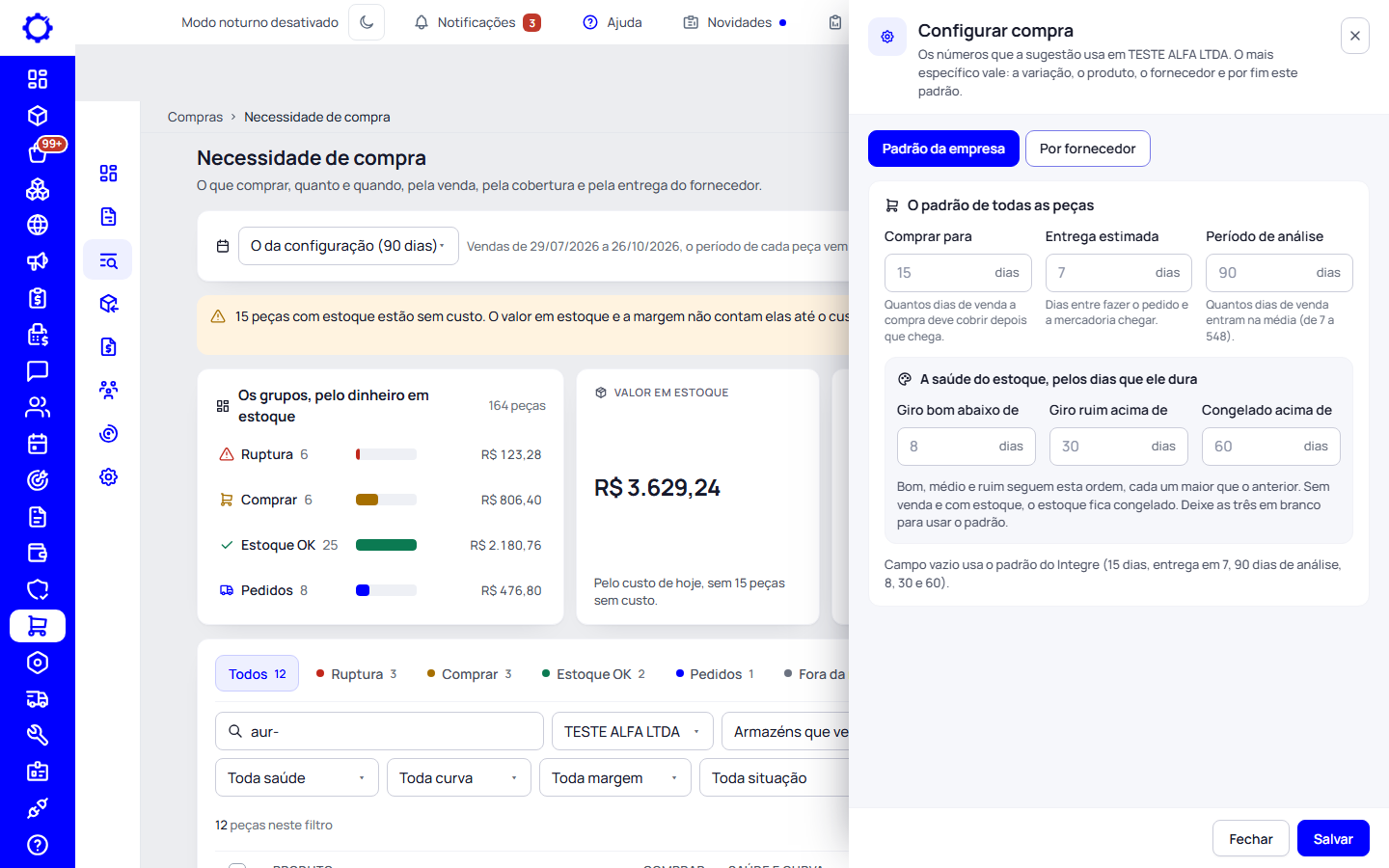Close the Configurar compra panel
This screenshot has width=1389, height=868.
(x=1355, y=36)
